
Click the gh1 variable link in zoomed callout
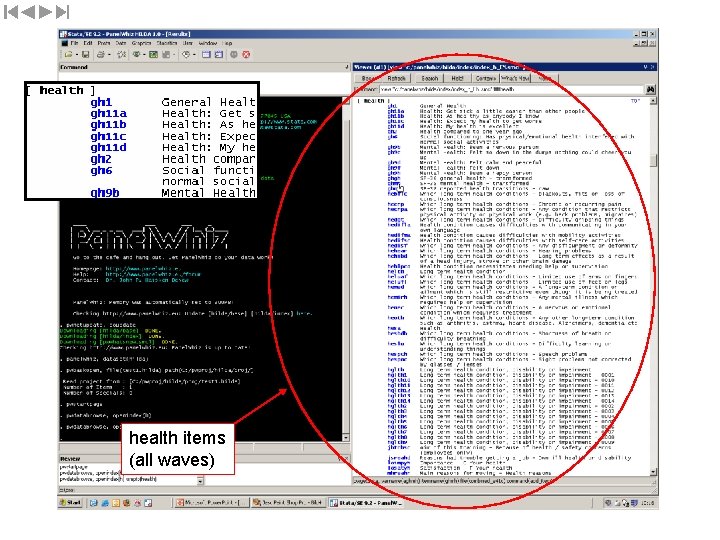[101, 102]
